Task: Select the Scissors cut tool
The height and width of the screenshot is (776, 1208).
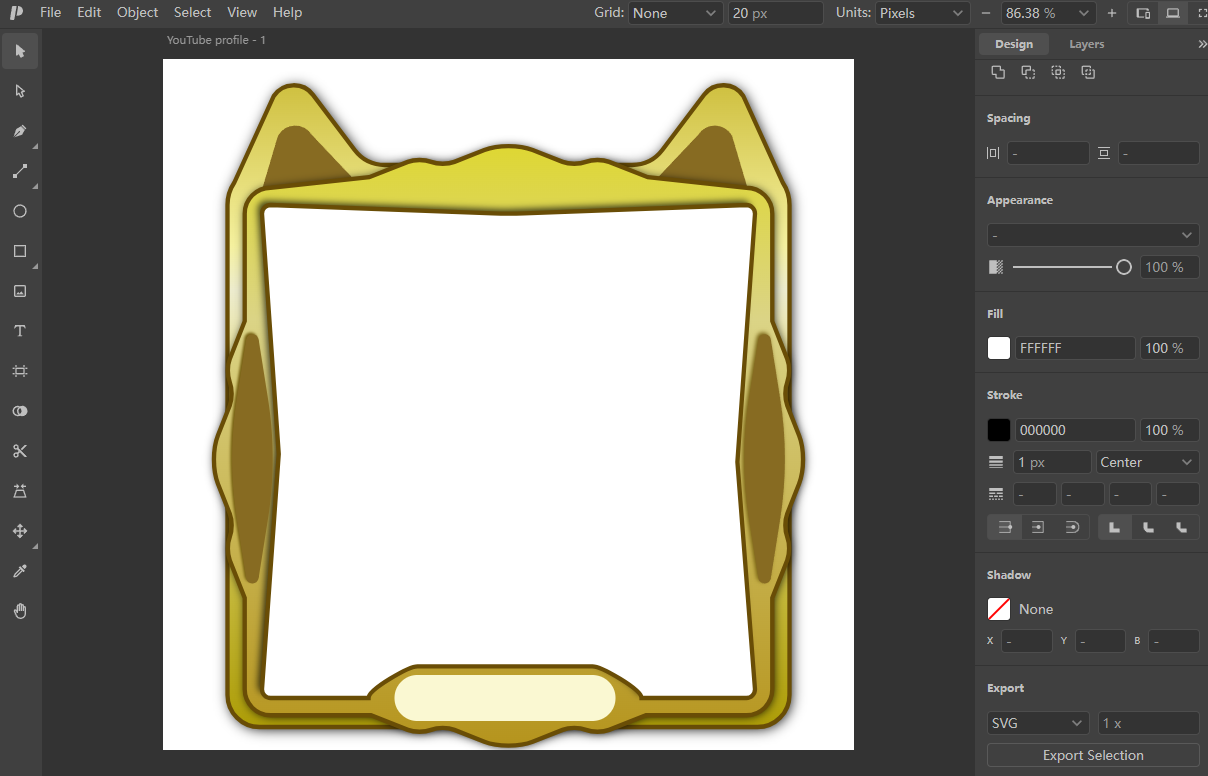Action: 20,451
